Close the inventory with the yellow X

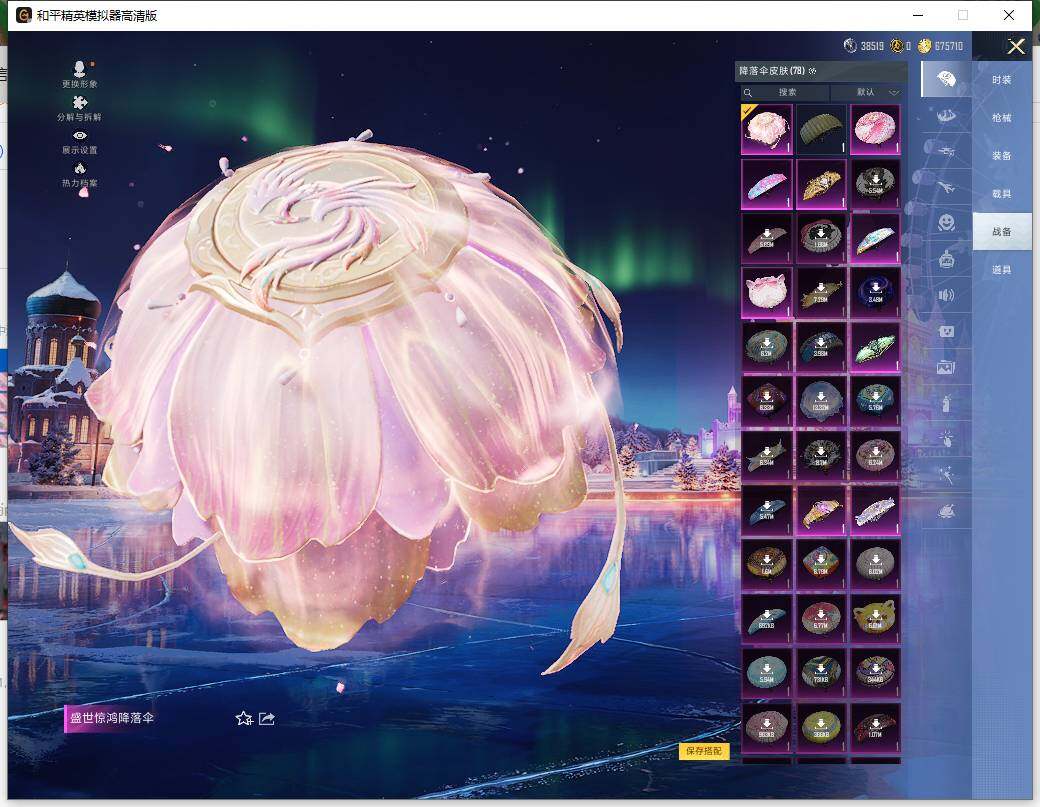coord(1016,46)
